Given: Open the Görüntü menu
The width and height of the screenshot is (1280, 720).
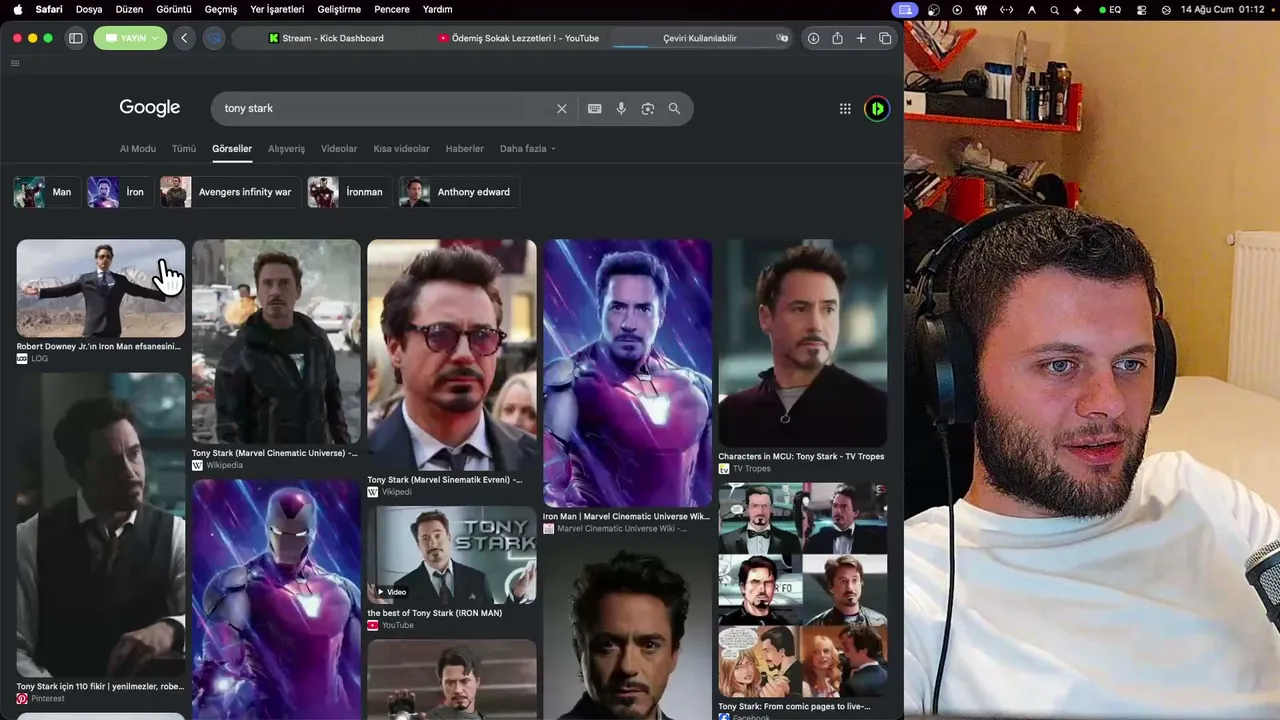Looking at the screenshot, I should pyautogui.click(x=174, y=9).
